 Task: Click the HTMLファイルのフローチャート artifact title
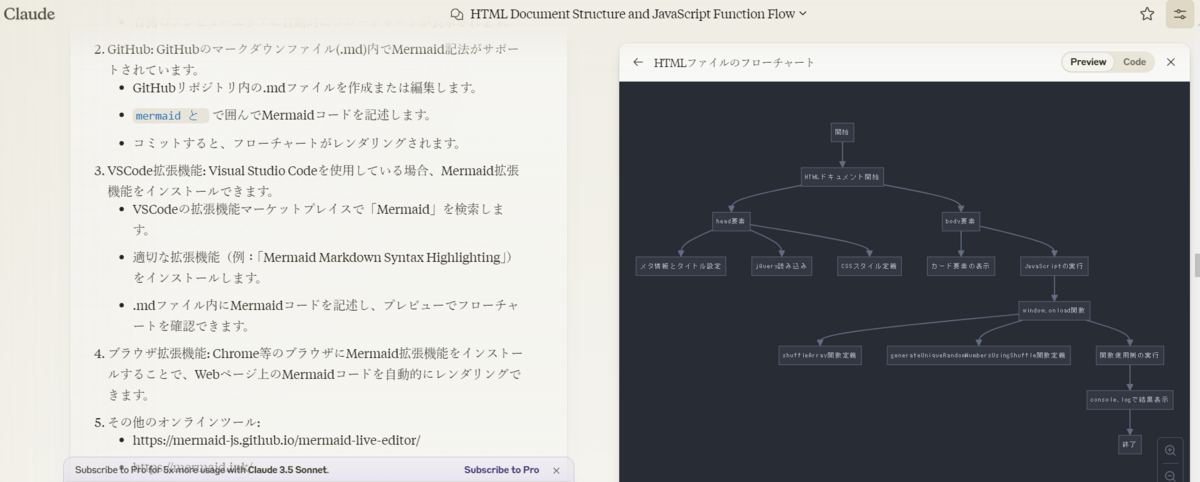click(x=734, y=62)
